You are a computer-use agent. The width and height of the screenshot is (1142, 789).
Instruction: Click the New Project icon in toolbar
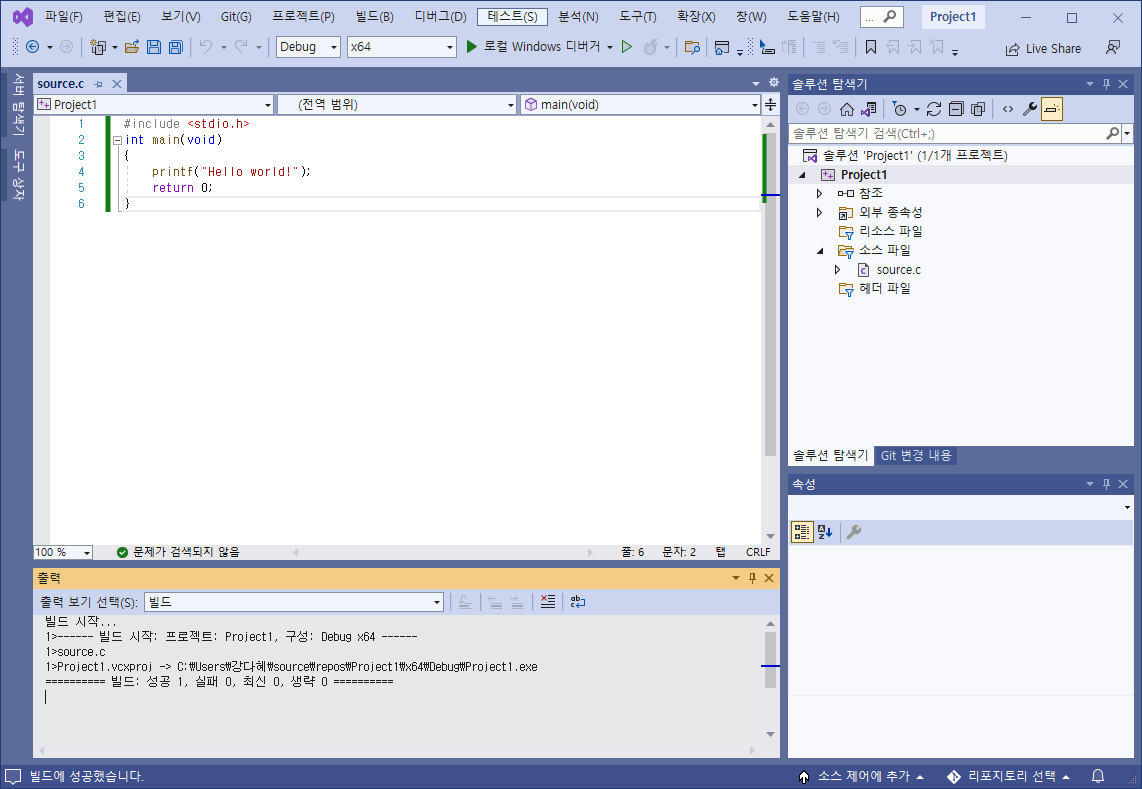click(98, 47)
